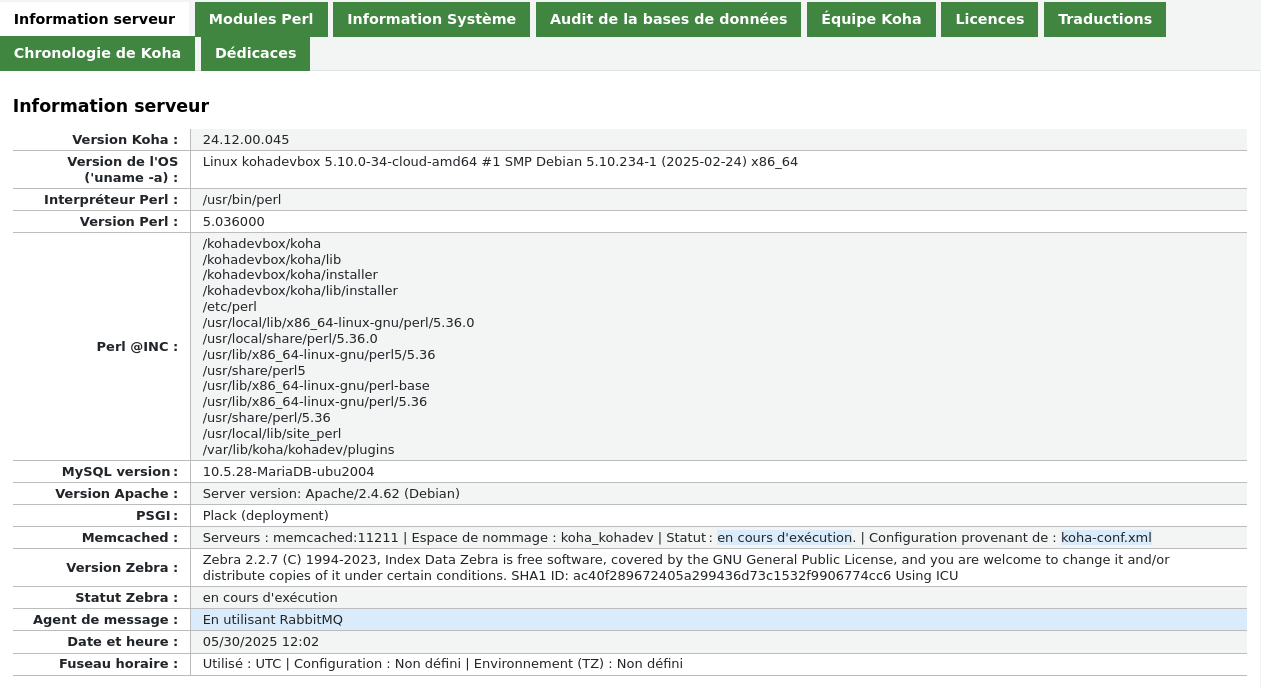Select the Information serveur tab
This screenshot has height=689, width=1261.
point(94,19)
